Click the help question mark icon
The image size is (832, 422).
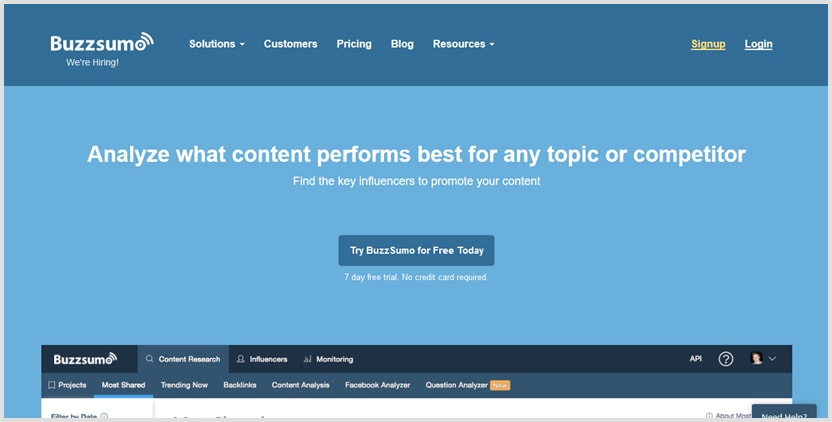point(726,359)
